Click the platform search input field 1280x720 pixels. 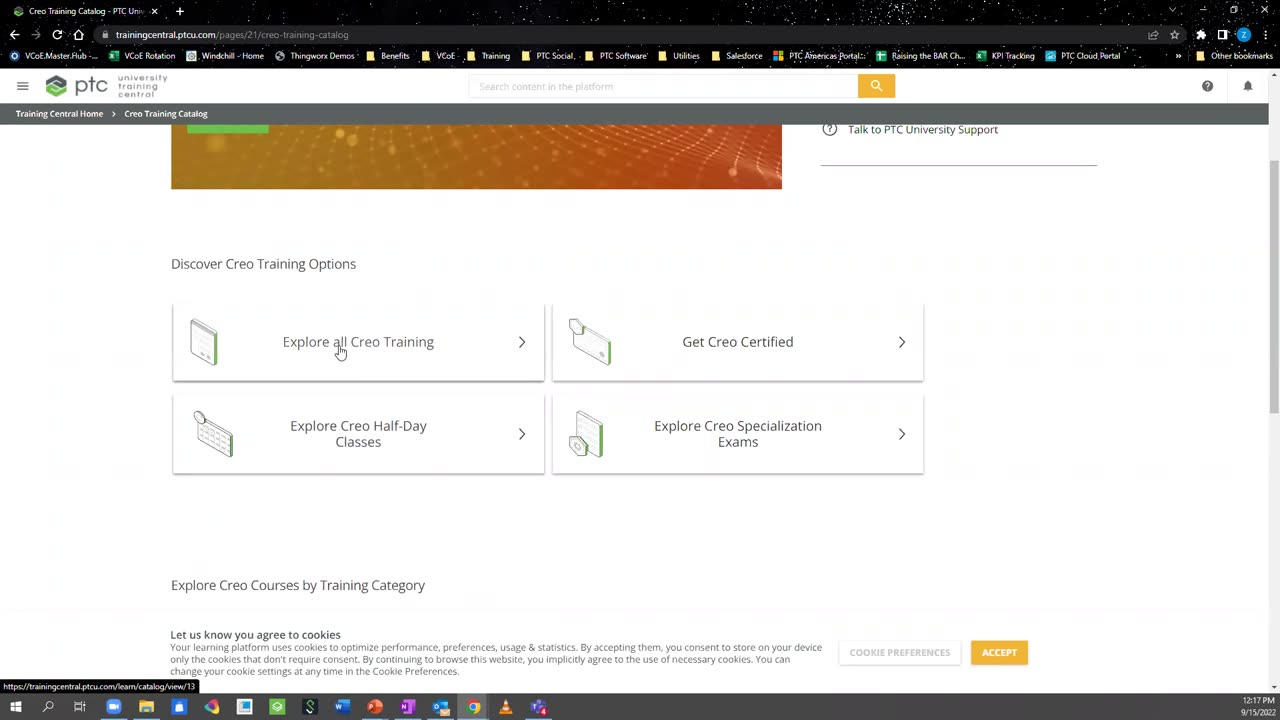664,86
